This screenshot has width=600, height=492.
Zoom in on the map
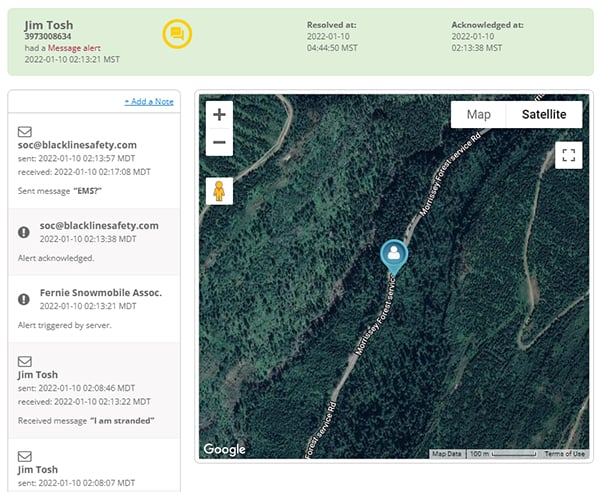tap(219, 114)
